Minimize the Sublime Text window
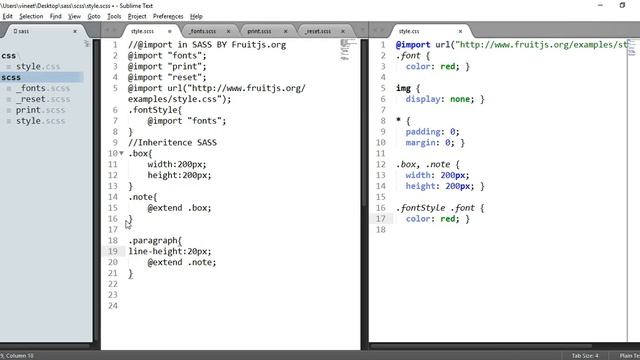Screen dimensions: 640x360 click(x=600, y=5)
